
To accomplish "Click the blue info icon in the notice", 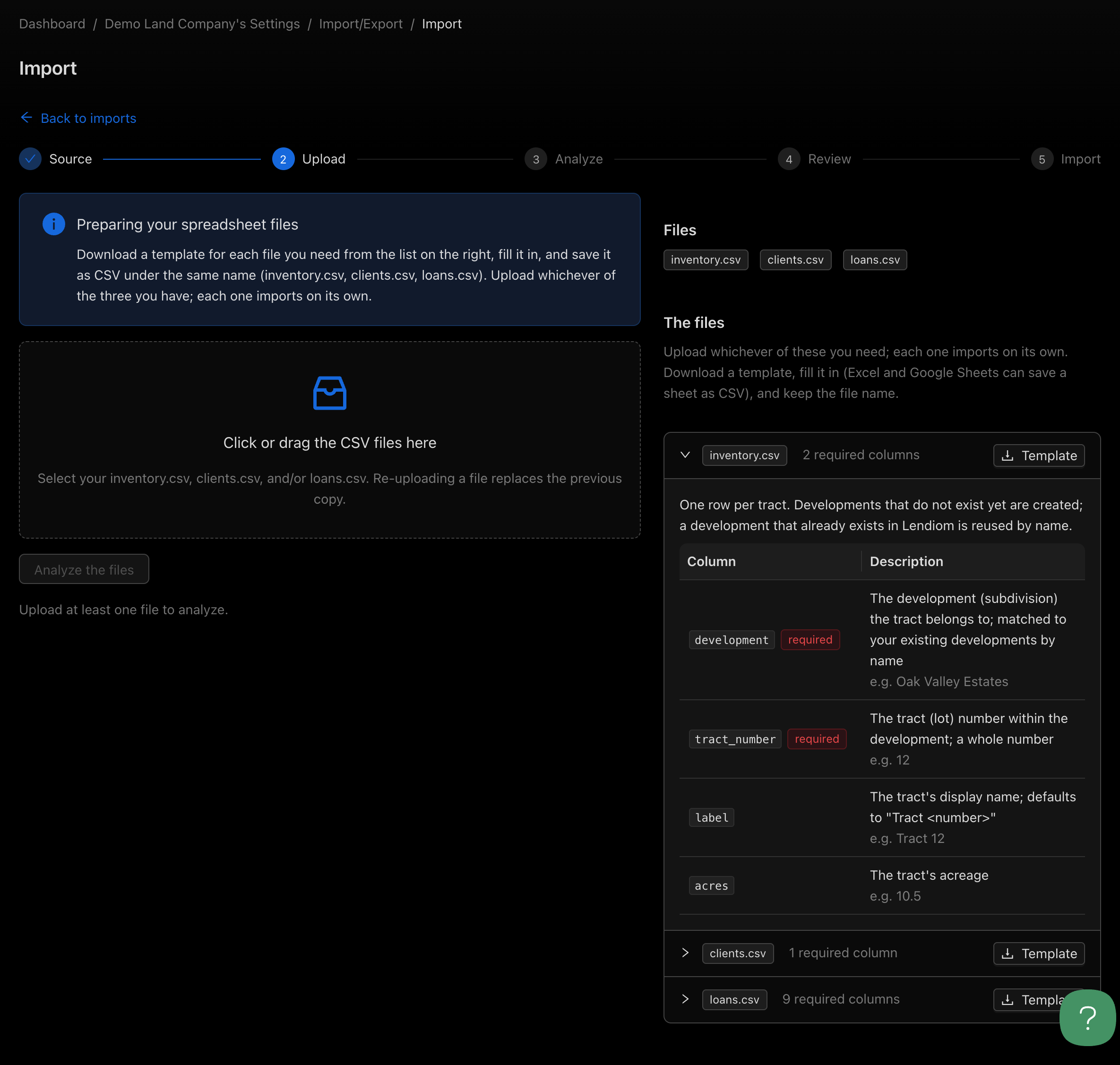I will coord(54,224).
